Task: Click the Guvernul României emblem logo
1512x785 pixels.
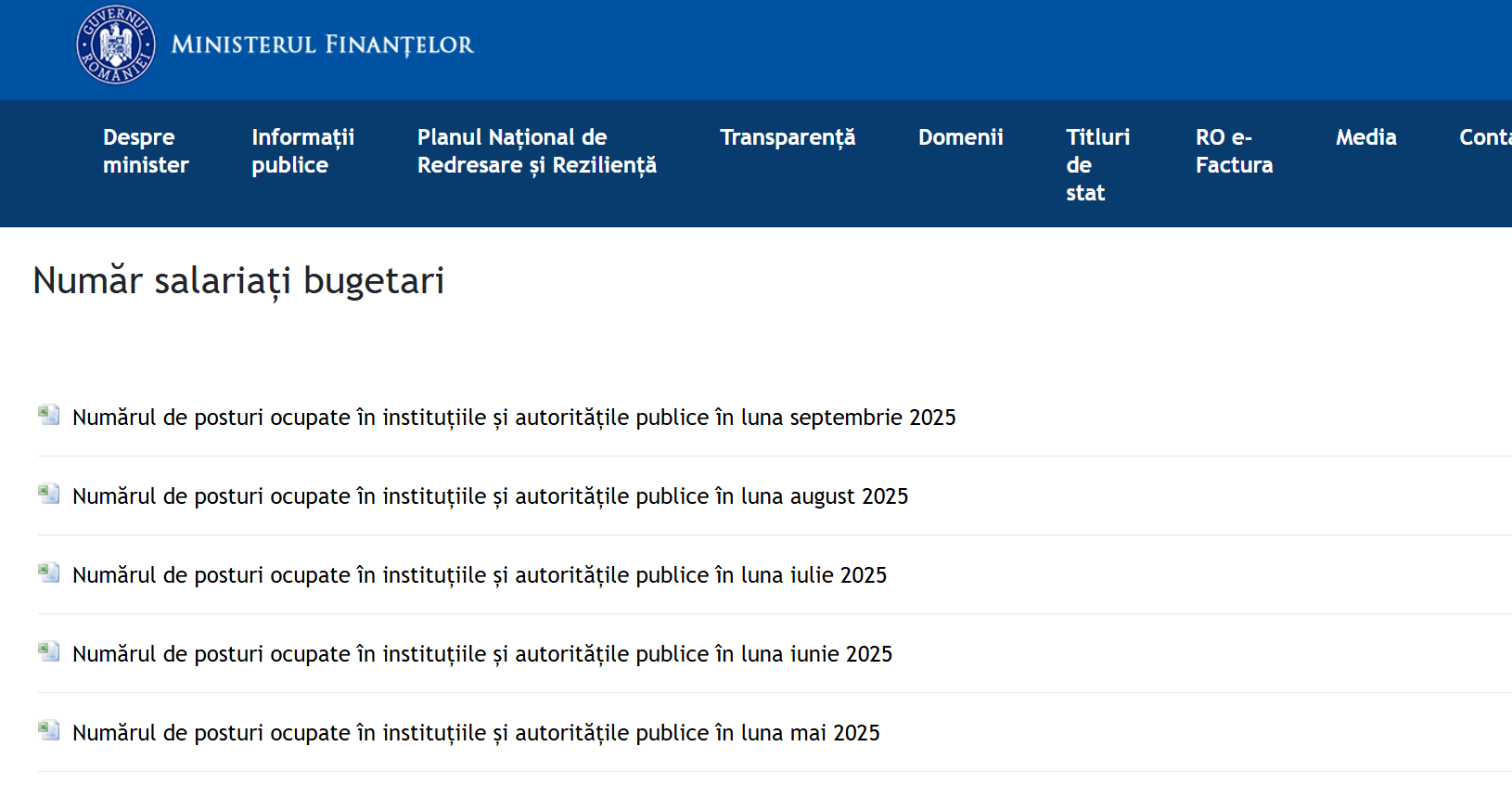Action: (x=116, y=45)
